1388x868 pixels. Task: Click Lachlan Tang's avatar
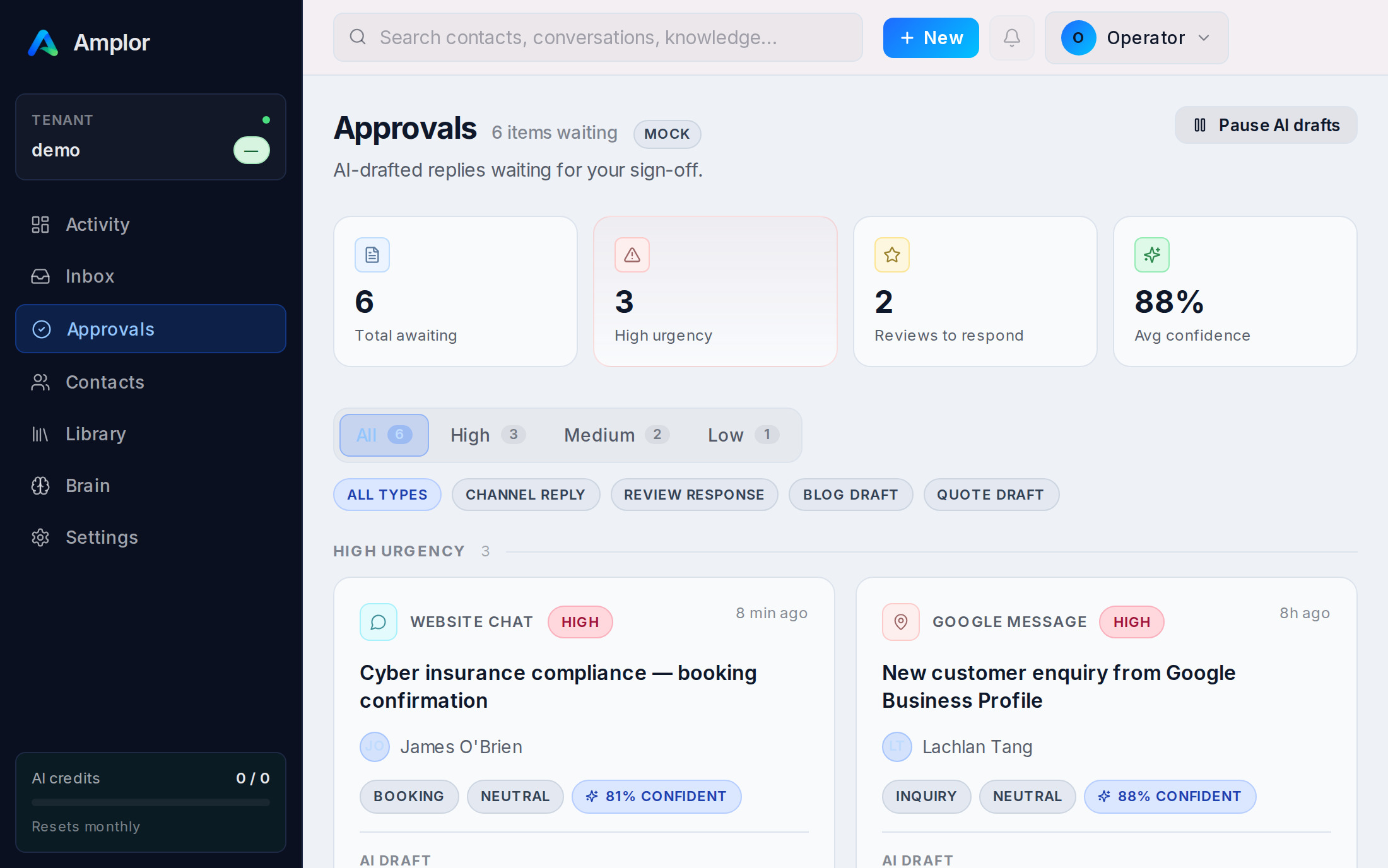(x=897, y=747)
